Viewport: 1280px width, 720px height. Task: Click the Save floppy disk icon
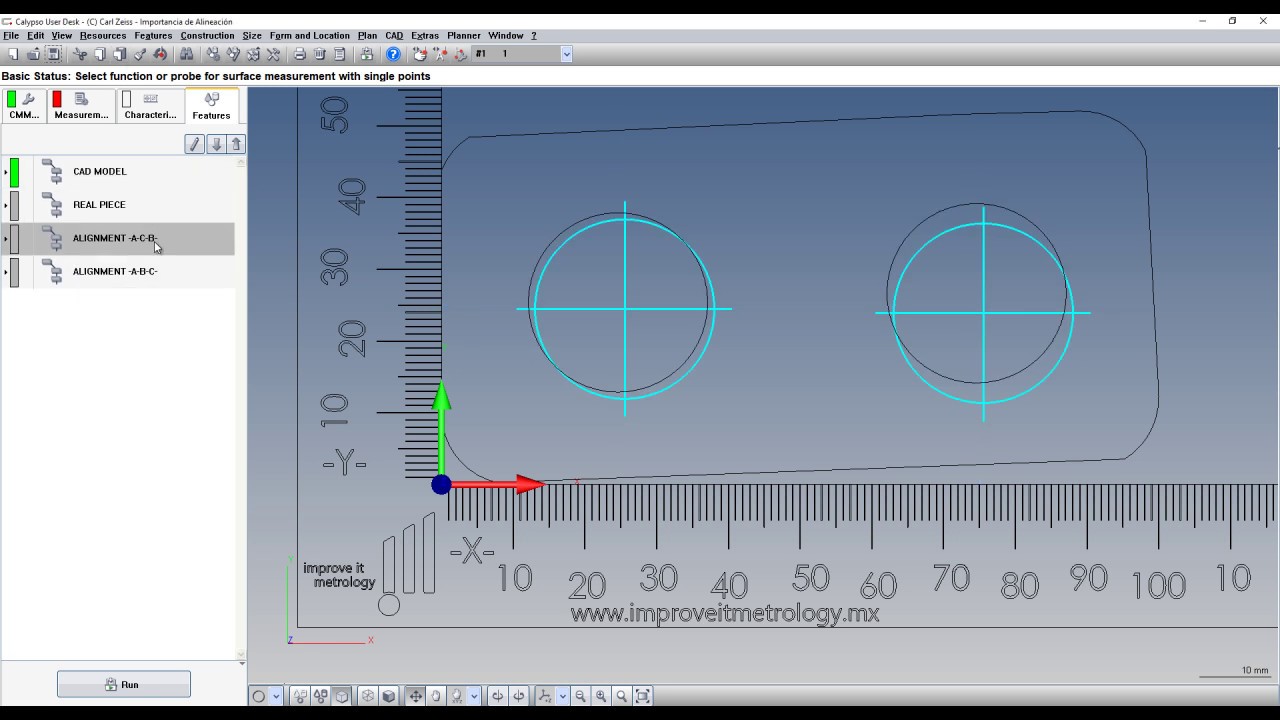tap(54, 54)
